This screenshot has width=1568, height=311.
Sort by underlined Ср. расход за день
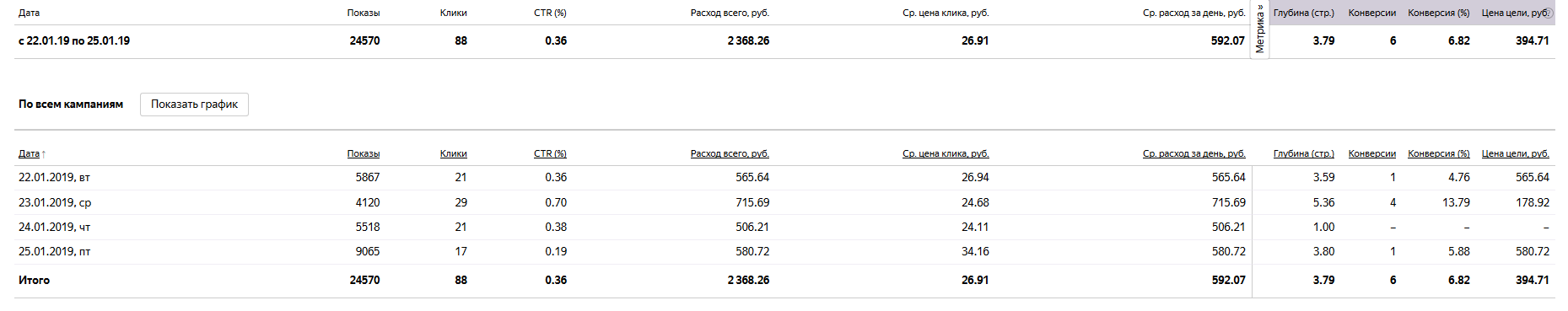(x=1194, y=153)
